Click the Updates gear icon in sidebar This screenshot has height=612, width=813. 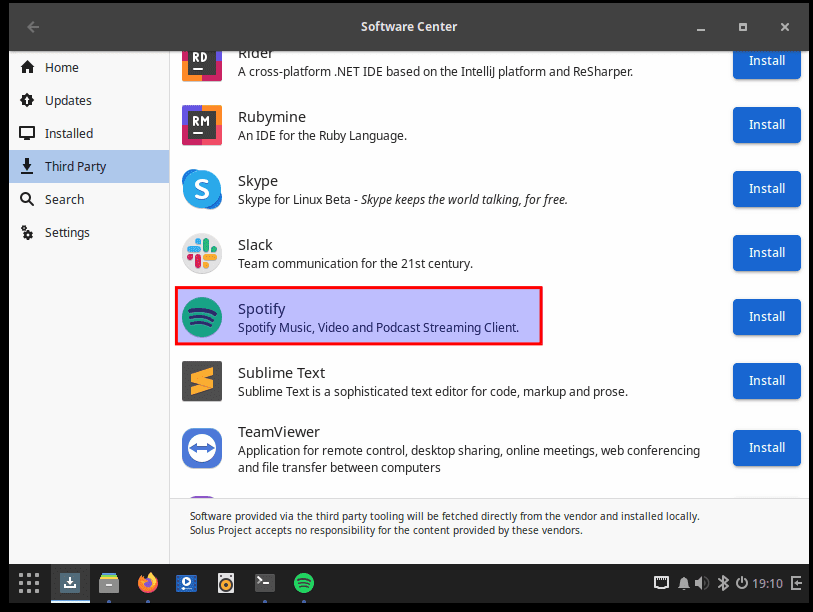[27, 100]
